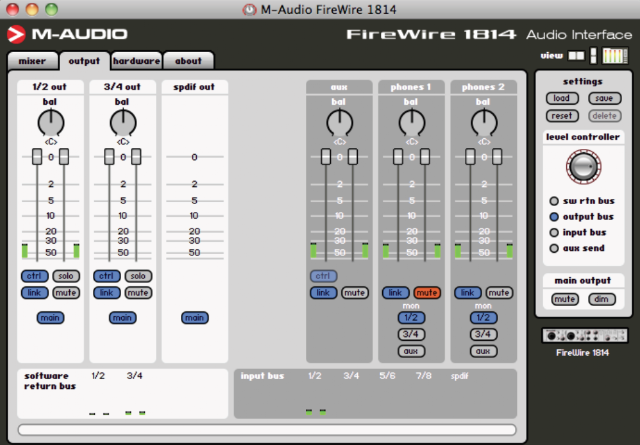Click the 1/2 out right fader handle

pyautogui.click(x=64, y=157)
